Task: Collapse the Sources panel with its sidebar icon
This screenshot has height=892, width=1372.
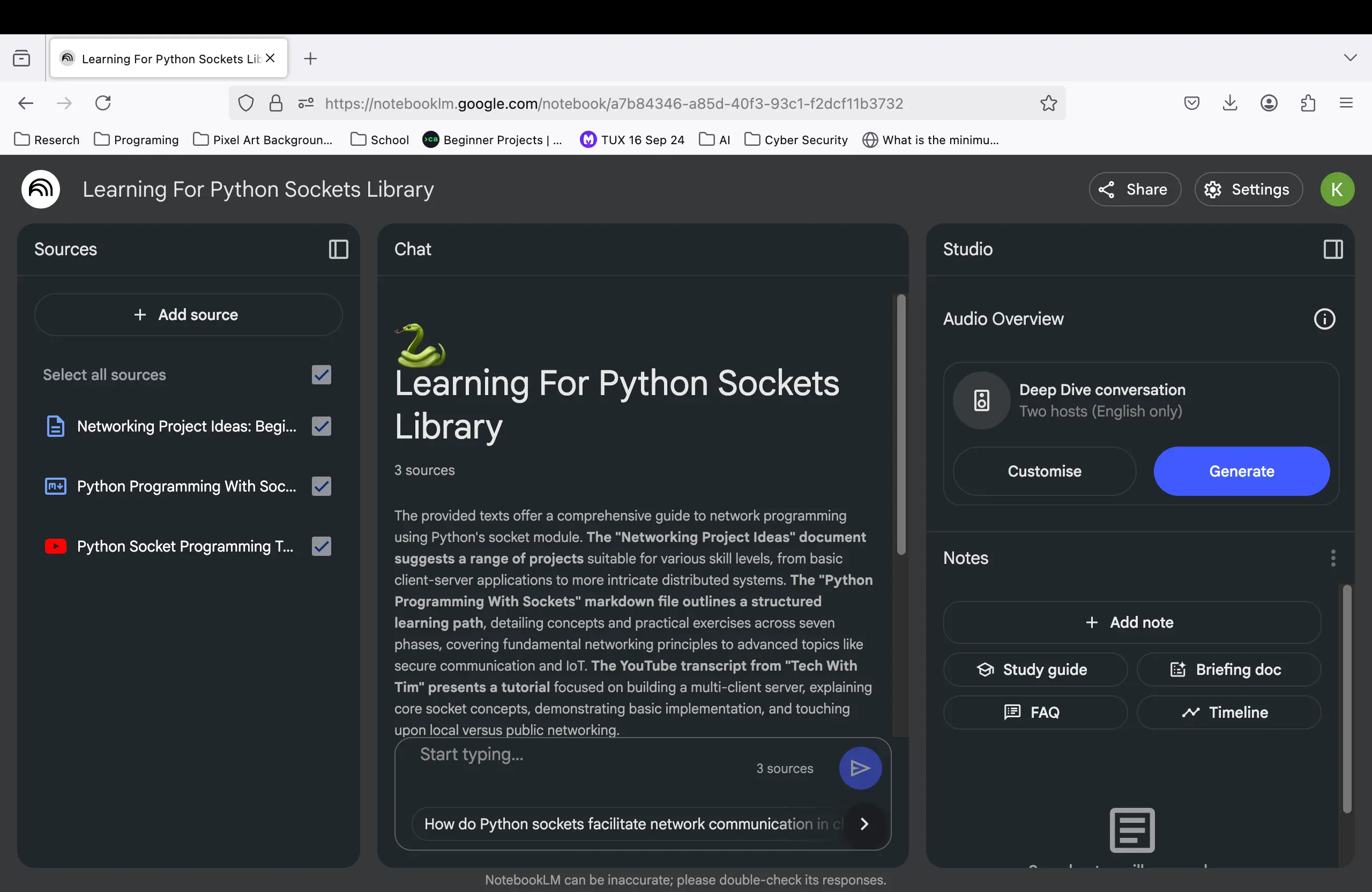Action: pyautogui.click(x=338, y=249)
